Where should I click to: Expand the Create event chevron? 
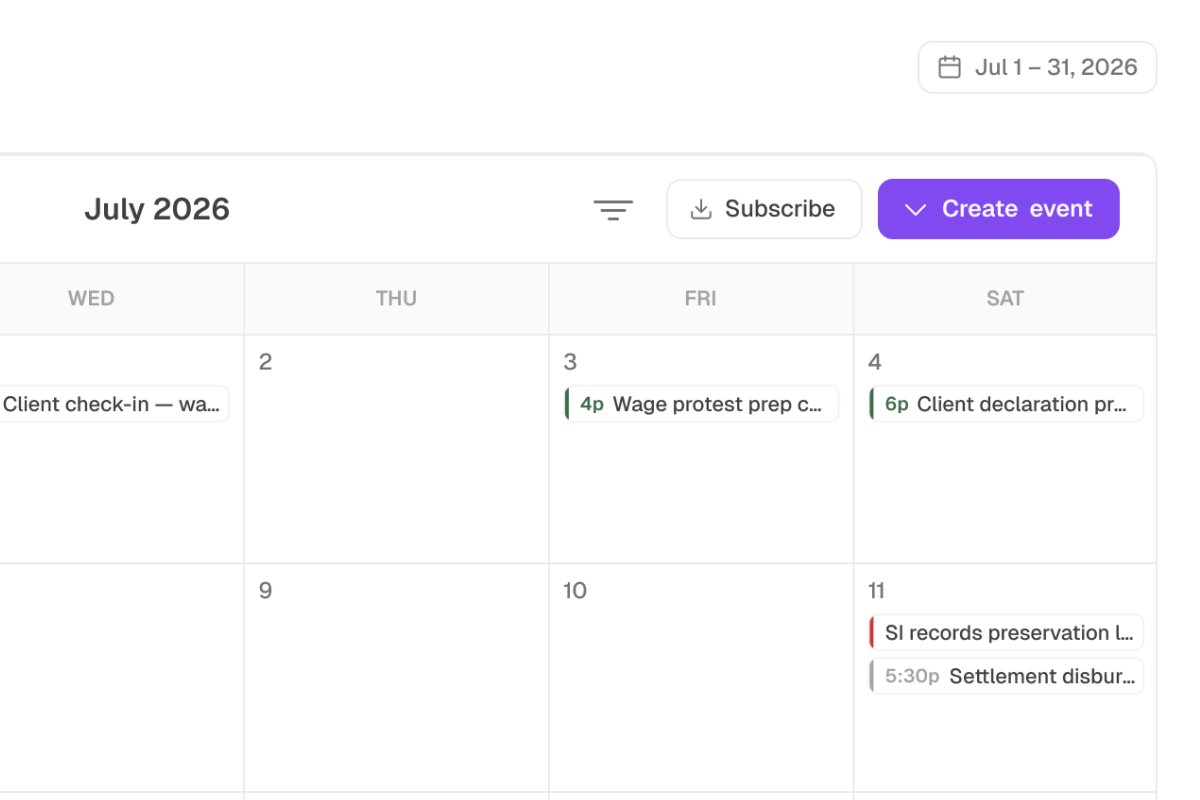pos(914,209)
